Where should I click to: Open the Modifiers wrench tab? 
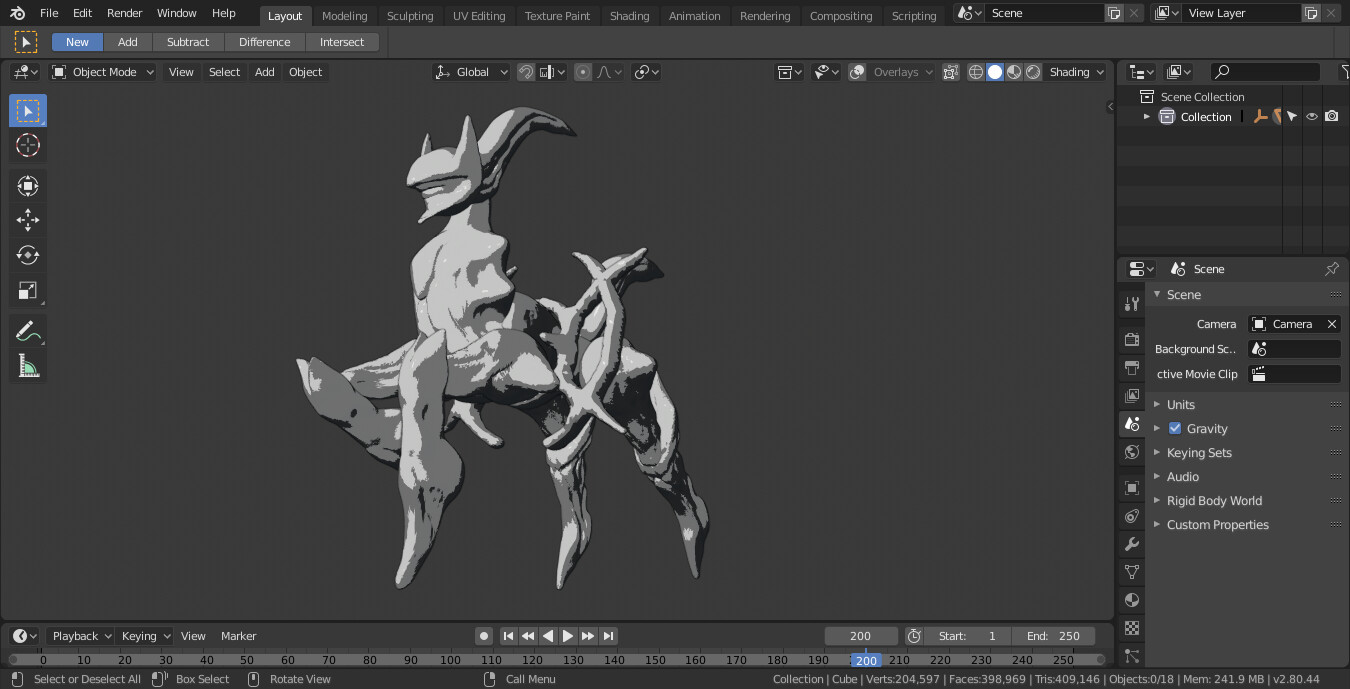[1132, 544]
